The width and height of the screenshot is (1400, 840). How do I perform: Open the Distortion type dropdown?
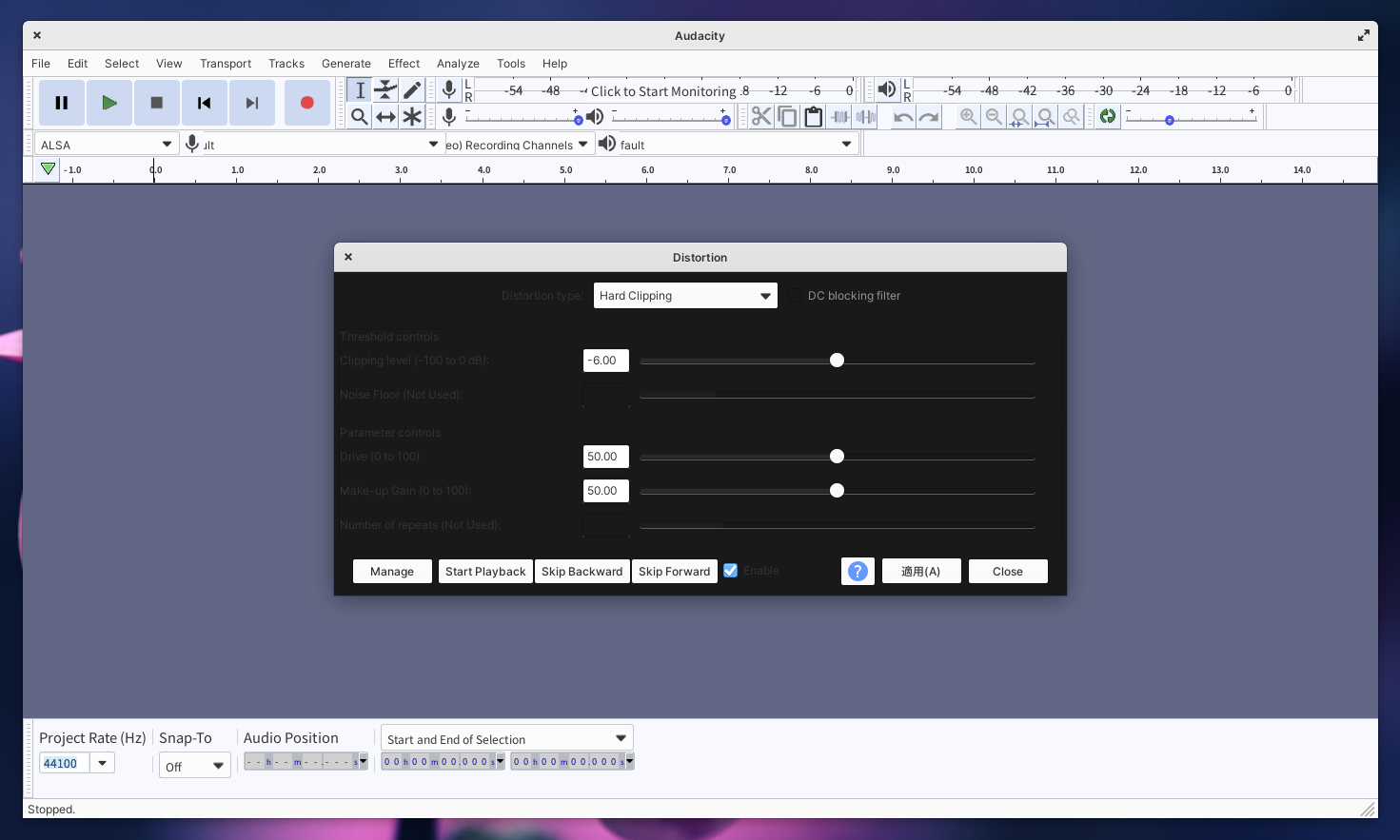(685, 295)
